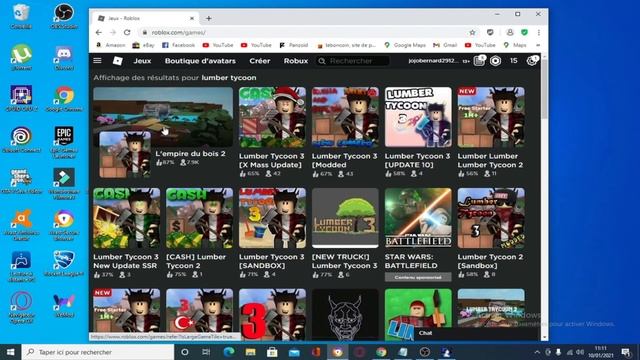The height and width of the screenshot is (360, 640).
Task: Open Lumber Tycoon 3 UPDATE 10 tile
Action: tap(418, 132)
